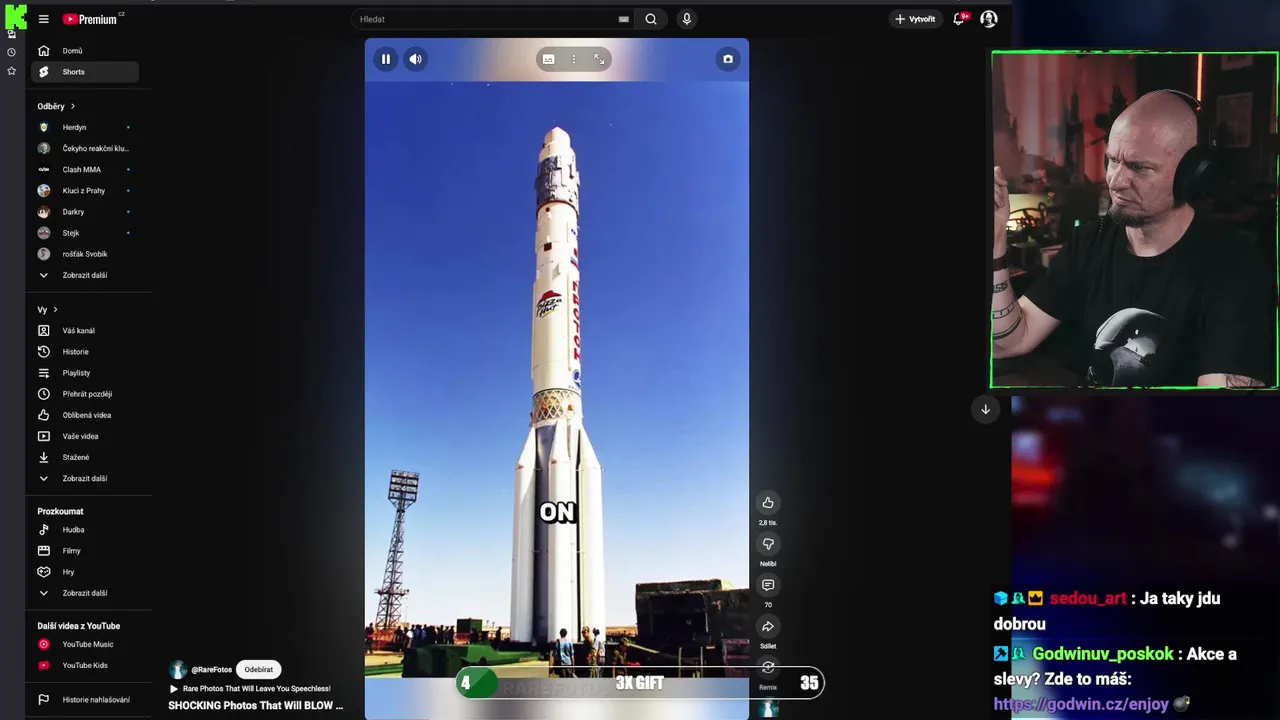Screen dimensions: 1280x720
Task: Toggle captions on the Short
Action: pyautogui.click(x=548, y=59)
